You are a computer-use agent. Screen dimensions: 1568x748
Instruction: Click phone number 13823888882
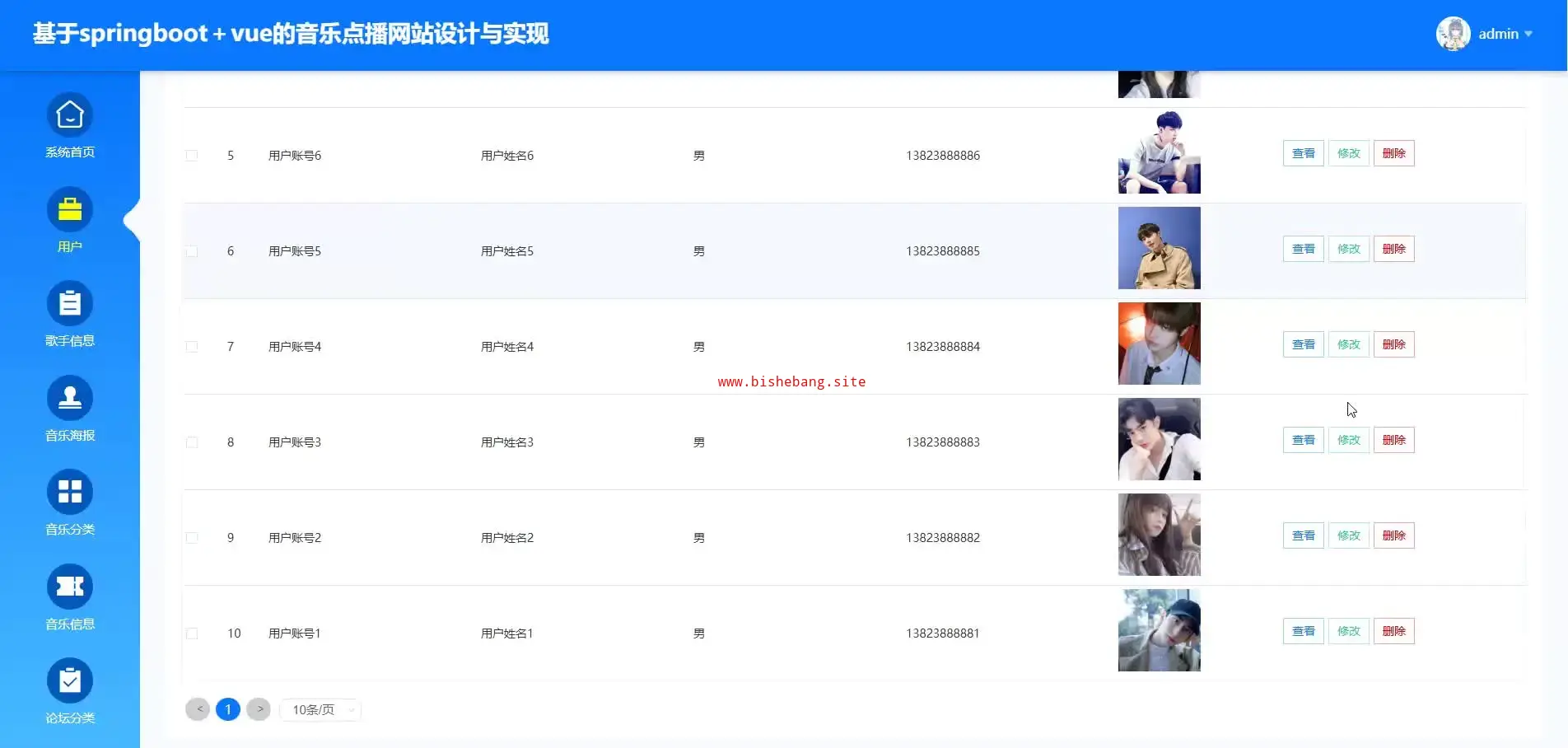(943, 538)
